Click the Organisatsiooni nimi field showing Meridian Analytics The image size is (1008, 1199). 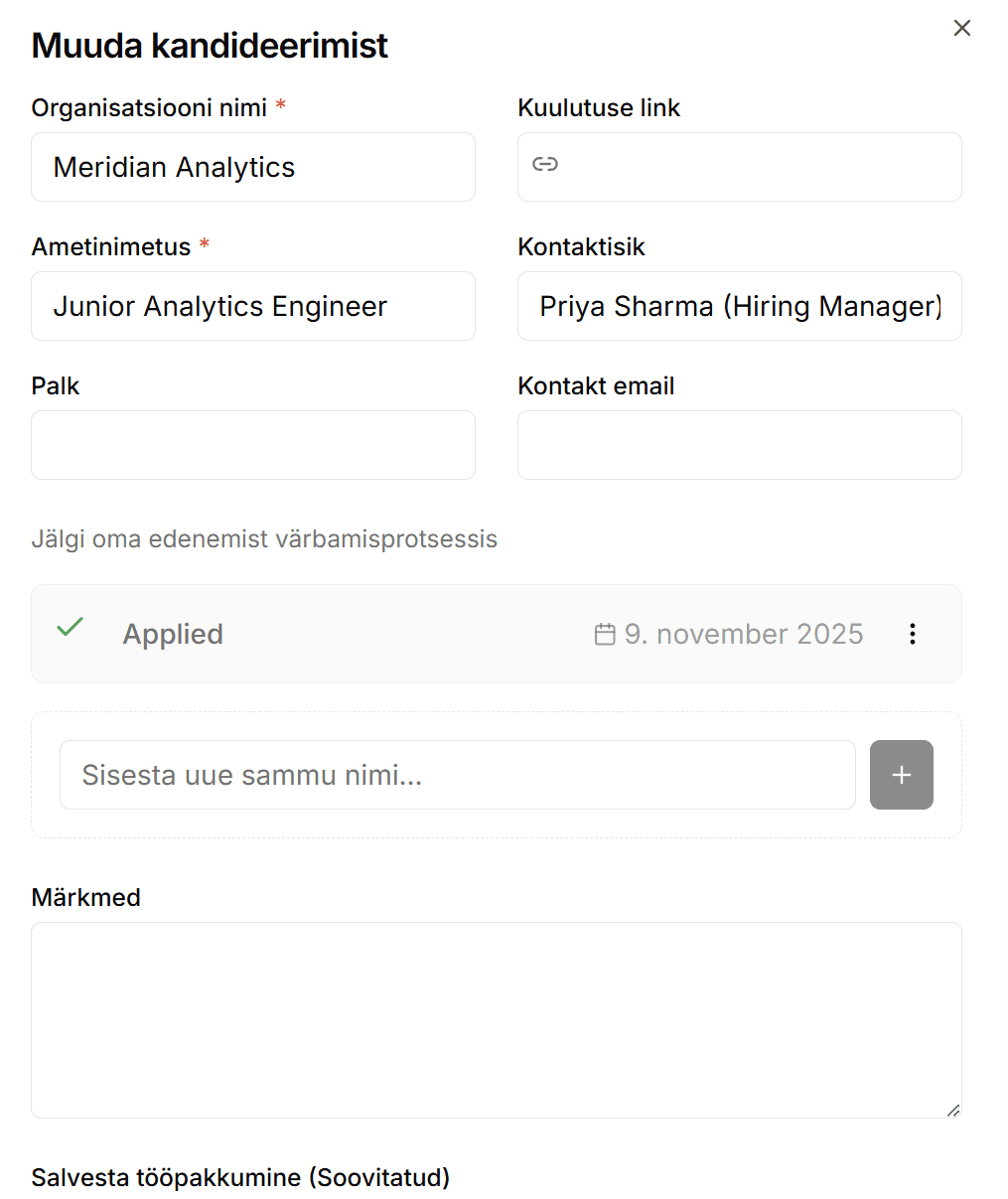pos(252,167)
